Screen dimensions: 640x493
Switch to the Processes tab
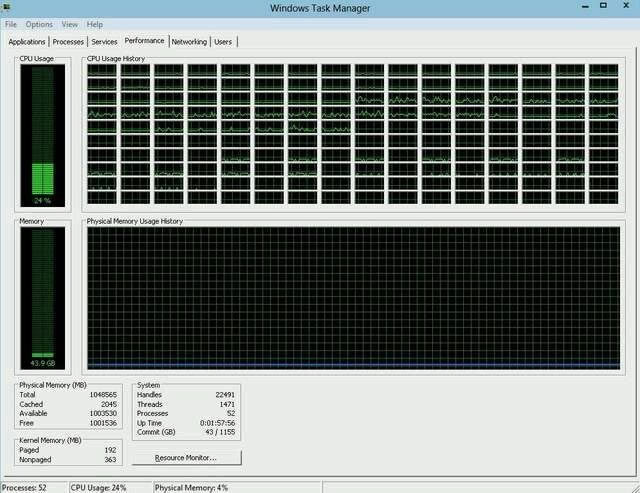pos(68,42)
